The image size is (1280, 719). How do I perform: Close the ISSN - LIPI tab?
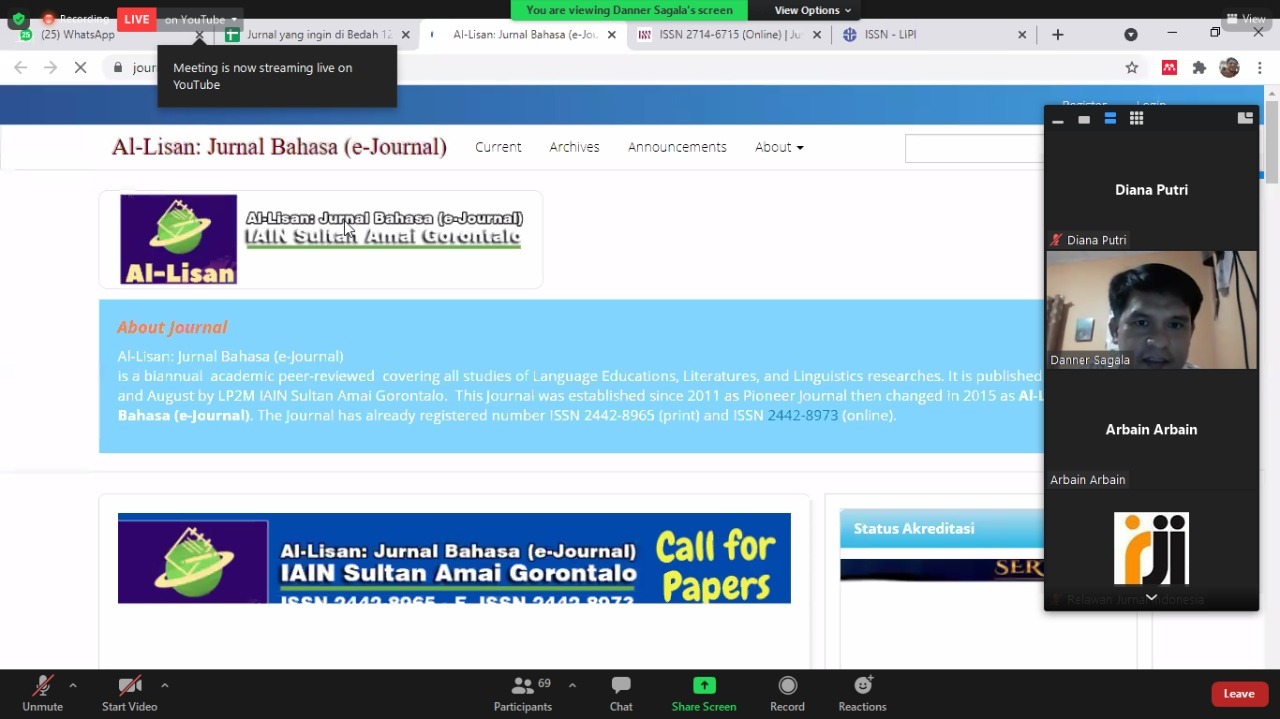pos(1022,35)
